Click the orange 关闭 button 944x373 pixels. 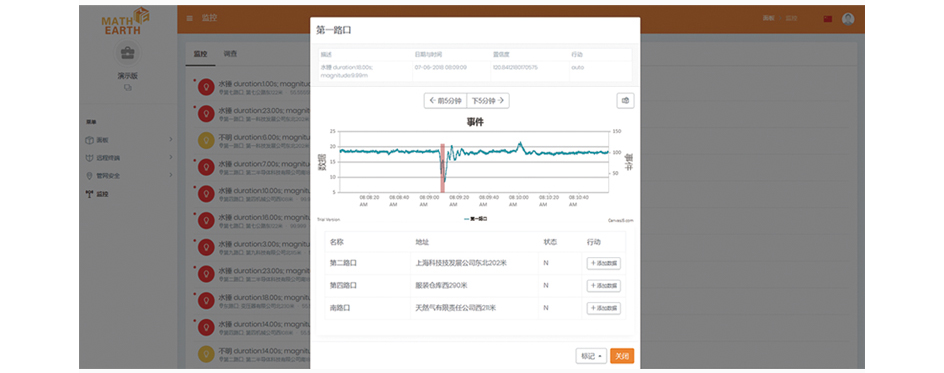622,356
